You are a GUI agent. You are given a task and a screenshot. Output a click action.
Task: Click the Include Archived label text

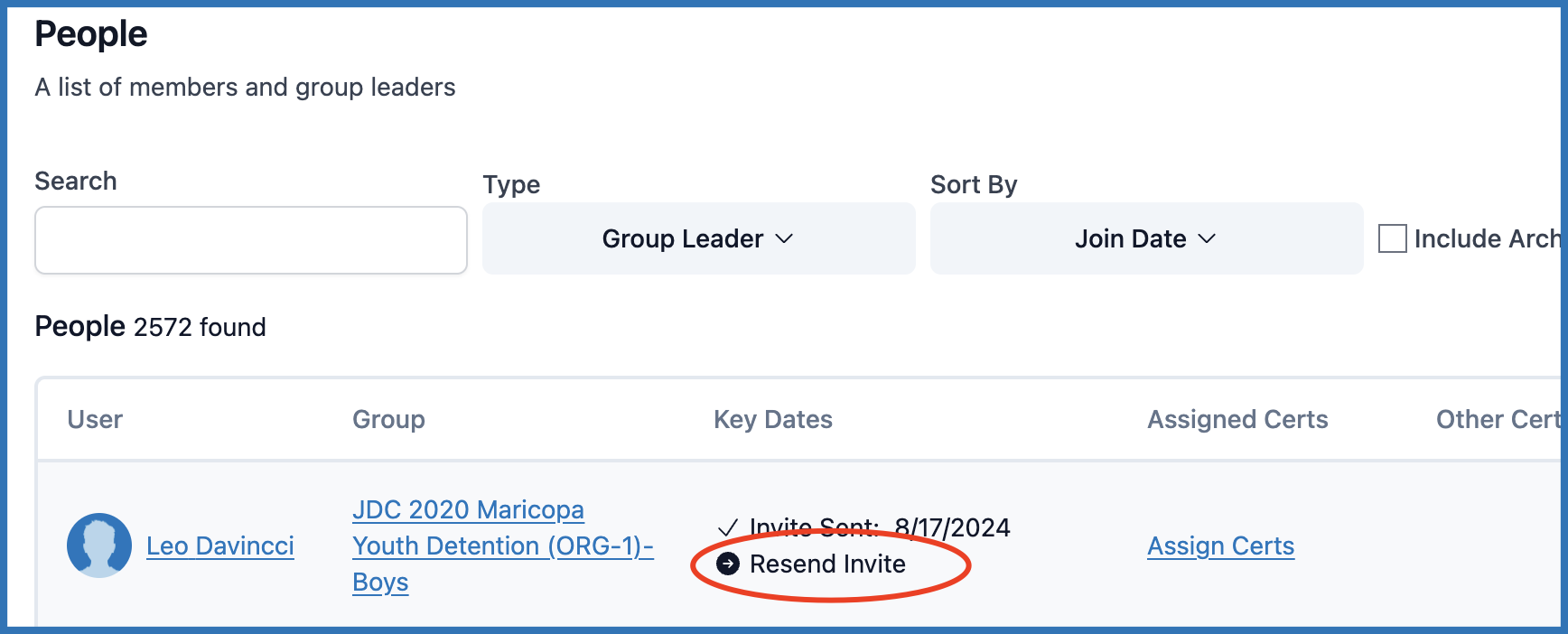(x=1487, y=238)
